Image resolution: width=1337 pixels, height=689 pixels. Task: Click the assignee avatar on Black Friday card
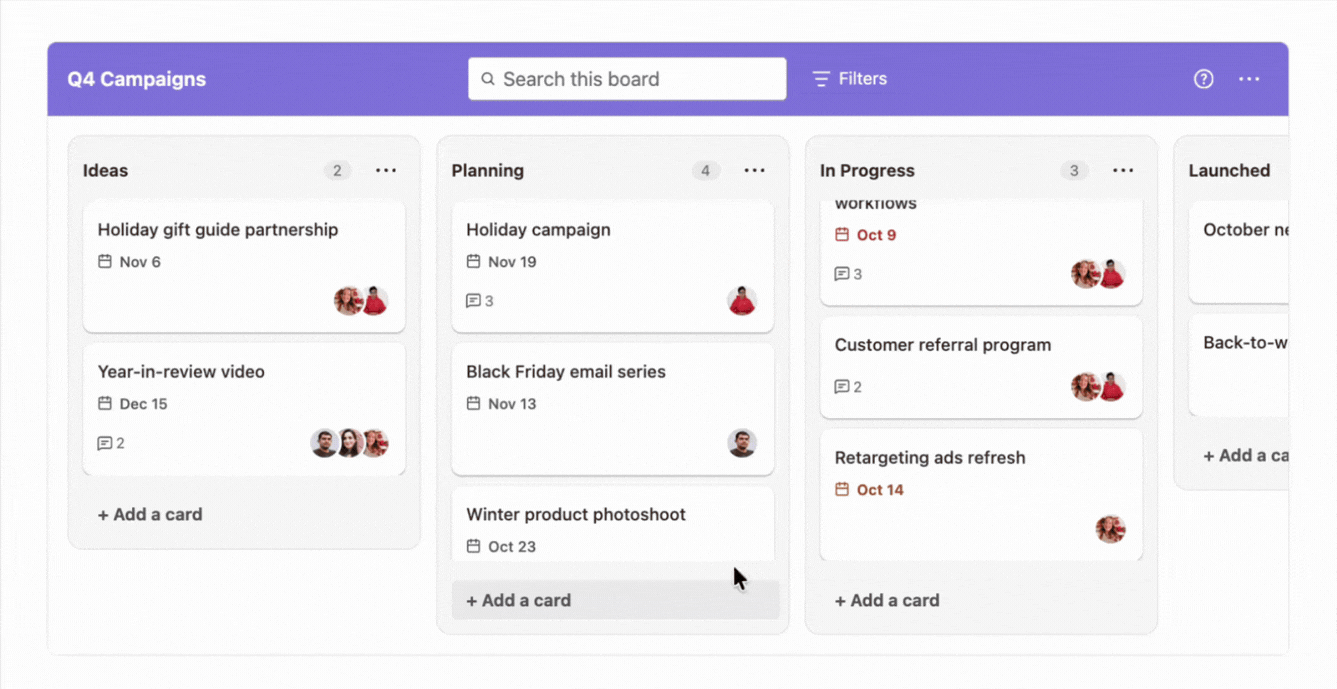pos(742,443)
